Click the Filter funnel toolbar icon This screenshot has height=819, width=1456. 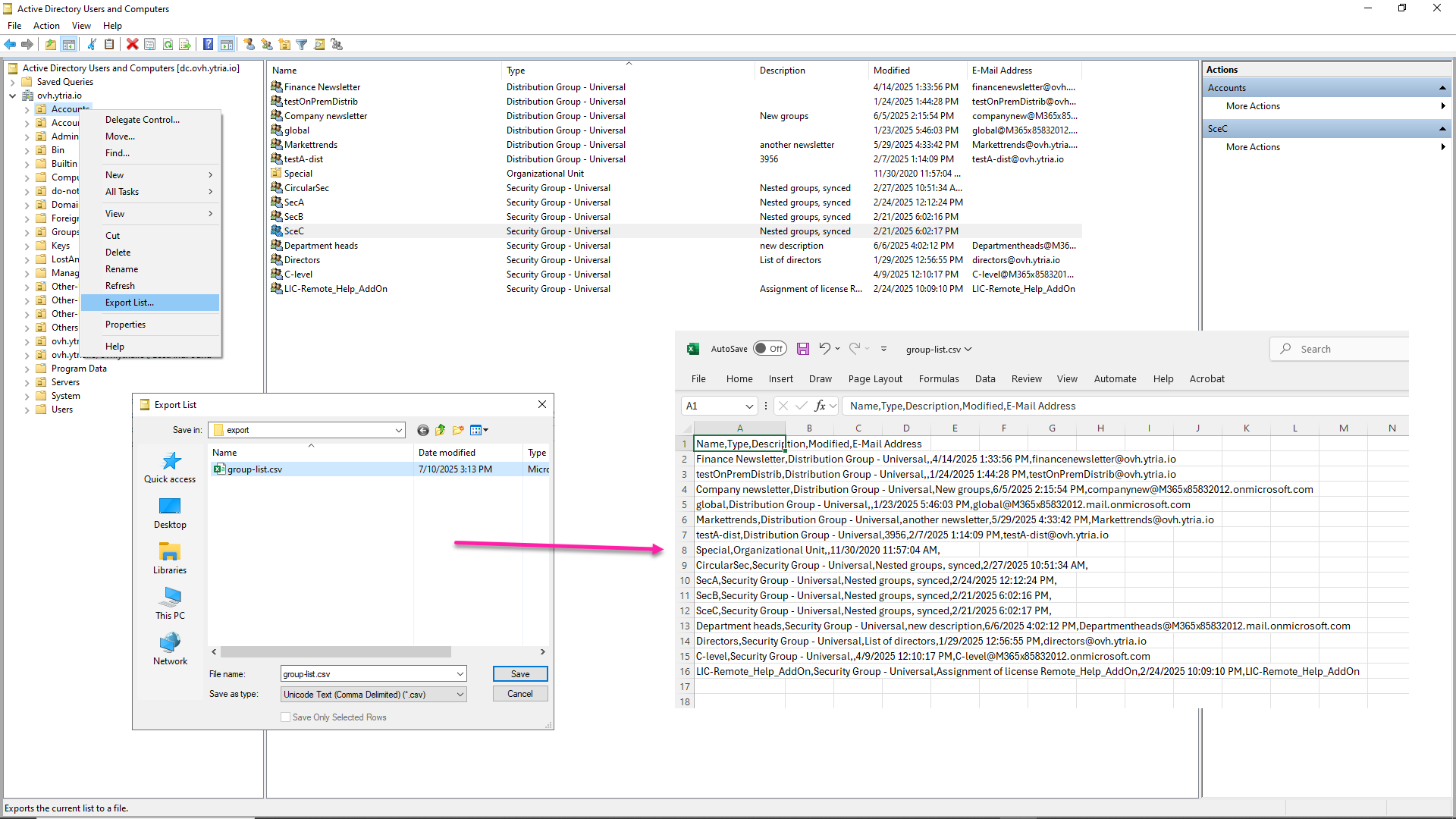tap(302, 45)
